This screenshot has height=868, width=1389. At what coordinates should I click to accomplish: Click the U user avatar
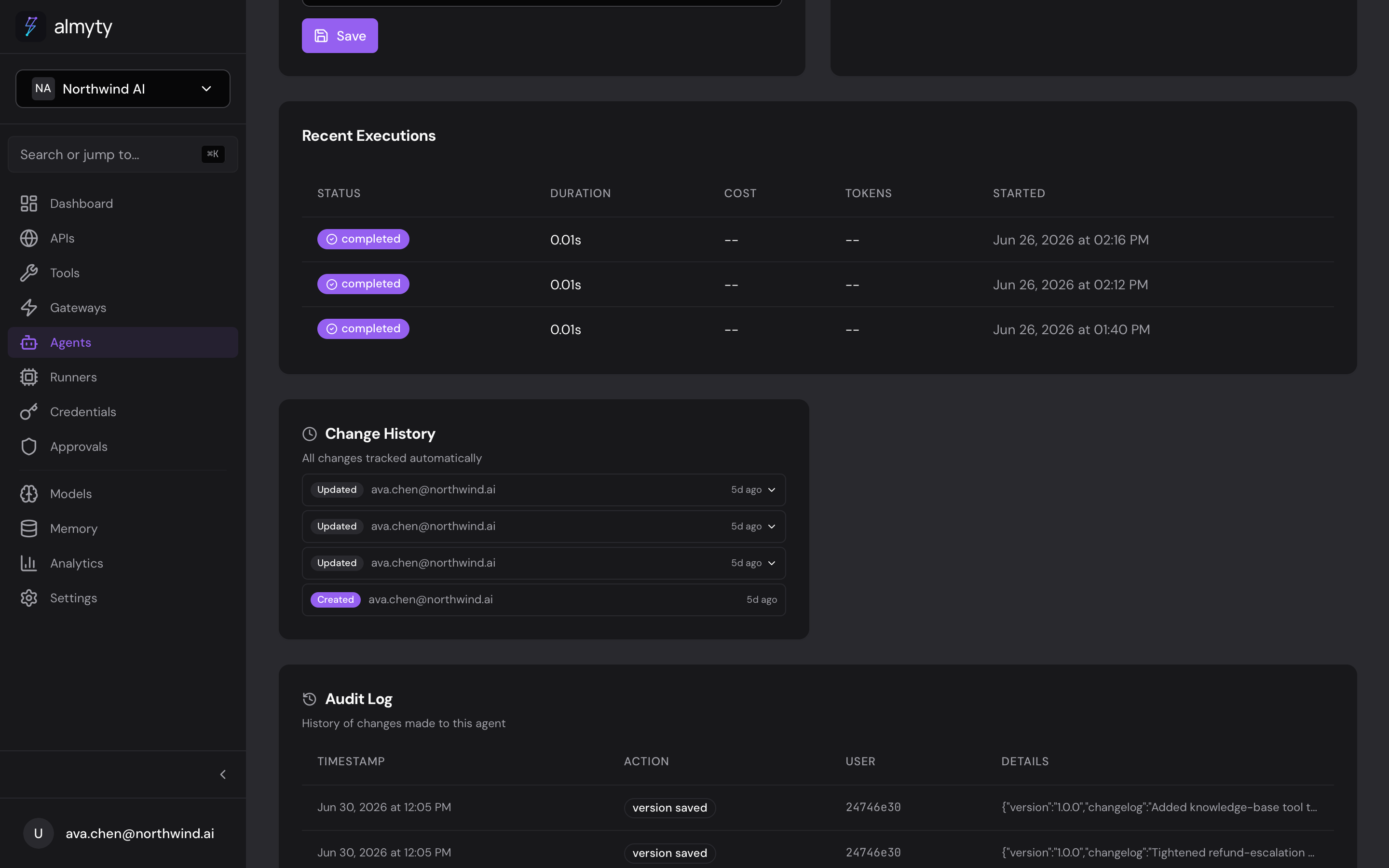39,834
